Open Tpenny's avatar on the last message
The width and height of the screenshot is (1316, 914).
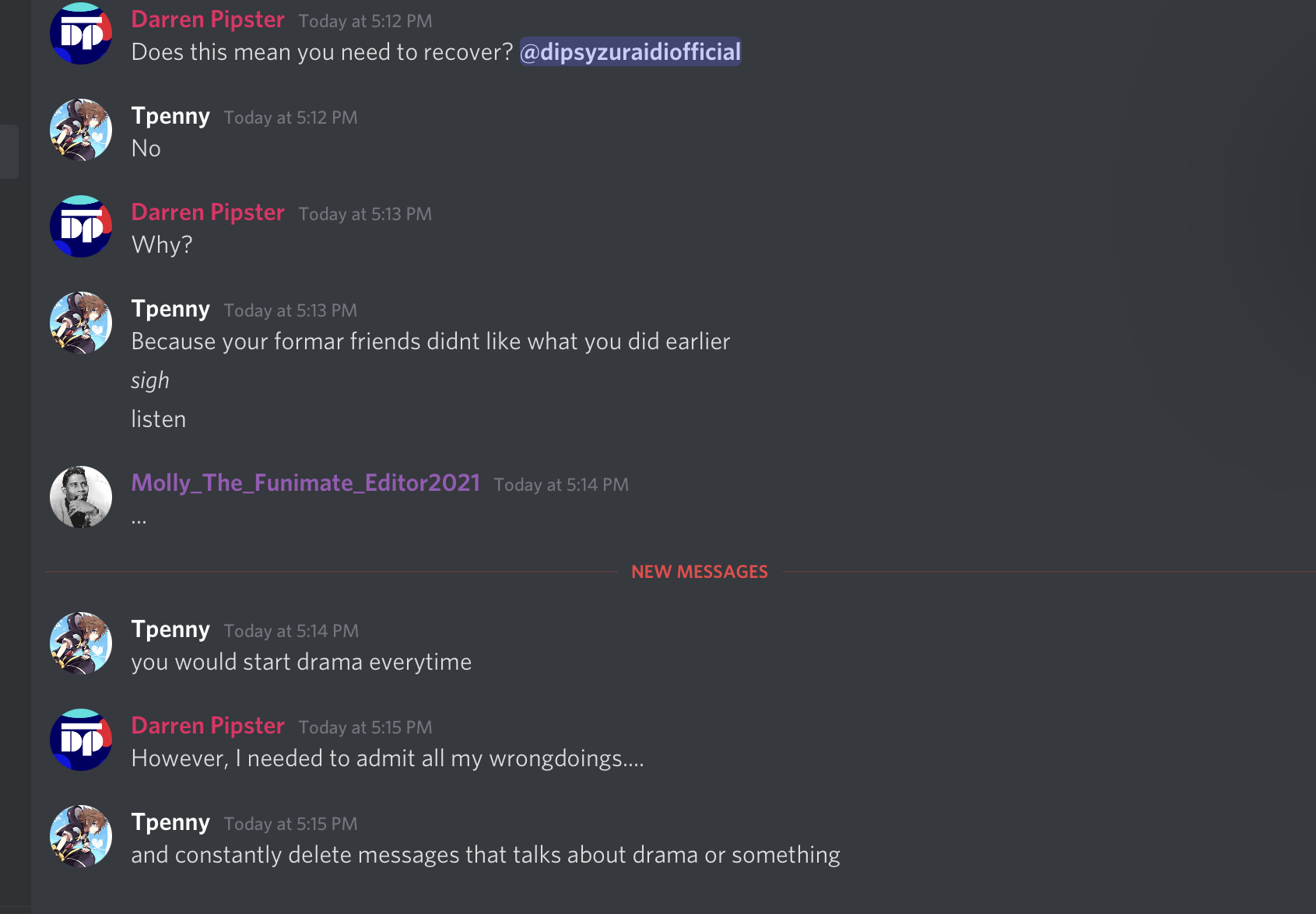coord(81,836)
